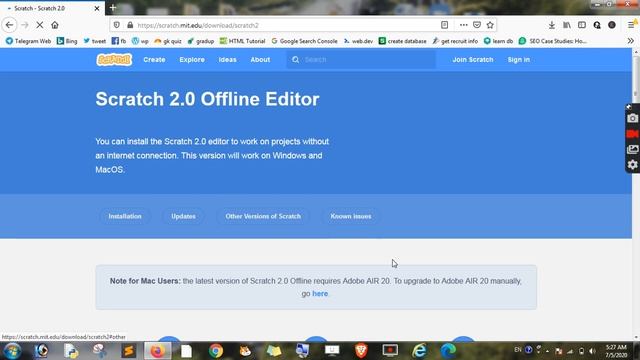
Task: Open the Explore menu item
Action: [192, 60]
